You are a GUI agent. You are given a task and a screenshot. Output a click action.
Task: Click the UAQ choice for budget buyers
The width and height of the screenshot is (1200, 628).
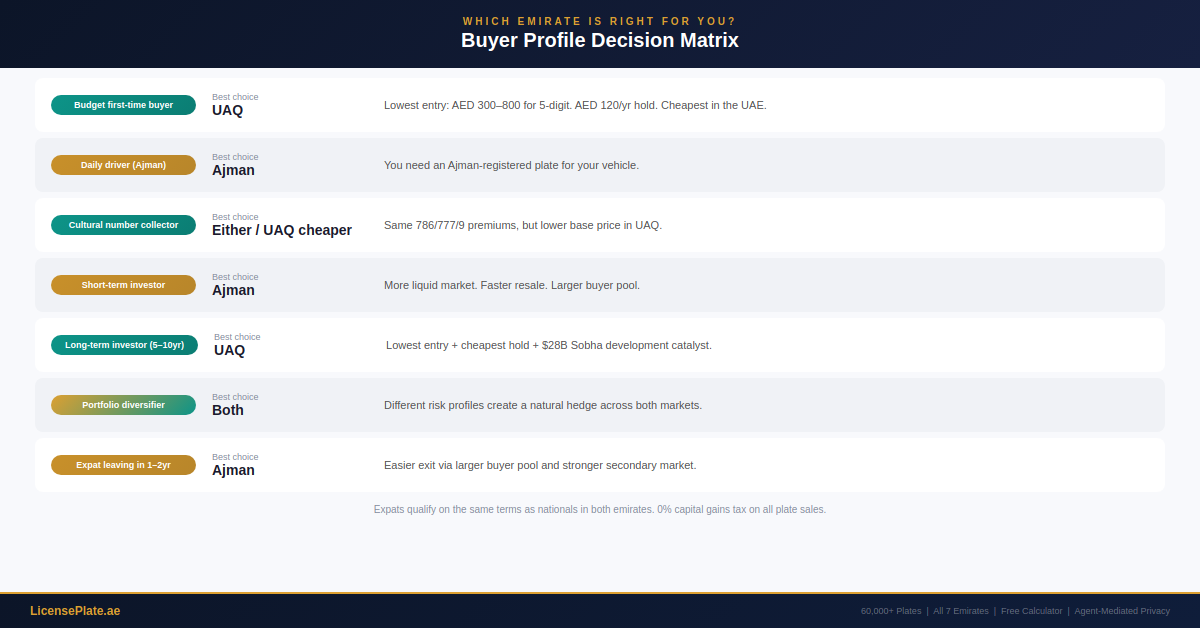point(227,110)
